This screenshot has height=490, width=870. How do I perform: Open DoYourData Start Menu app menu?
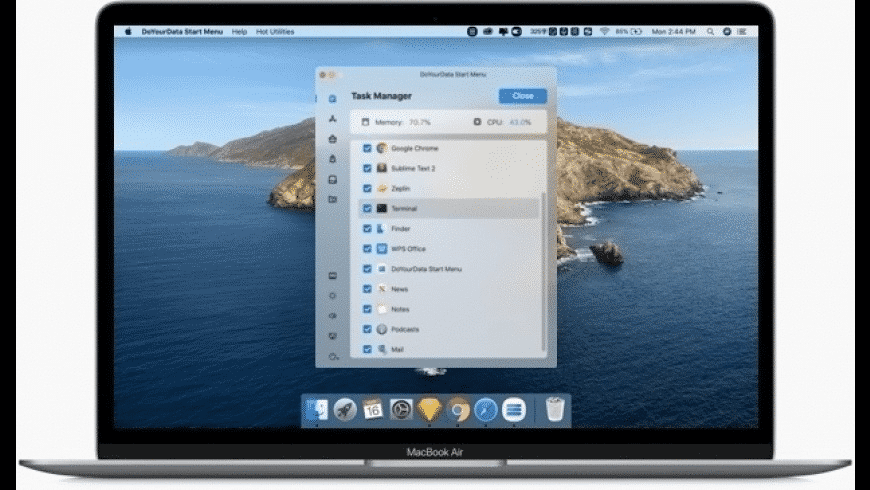point(182,32)
